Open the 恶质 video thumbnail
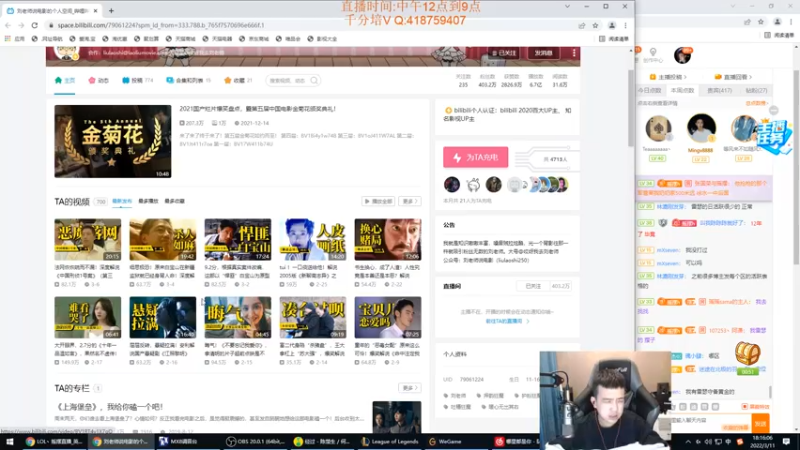 pyautogui.click(x=88, y=240)
